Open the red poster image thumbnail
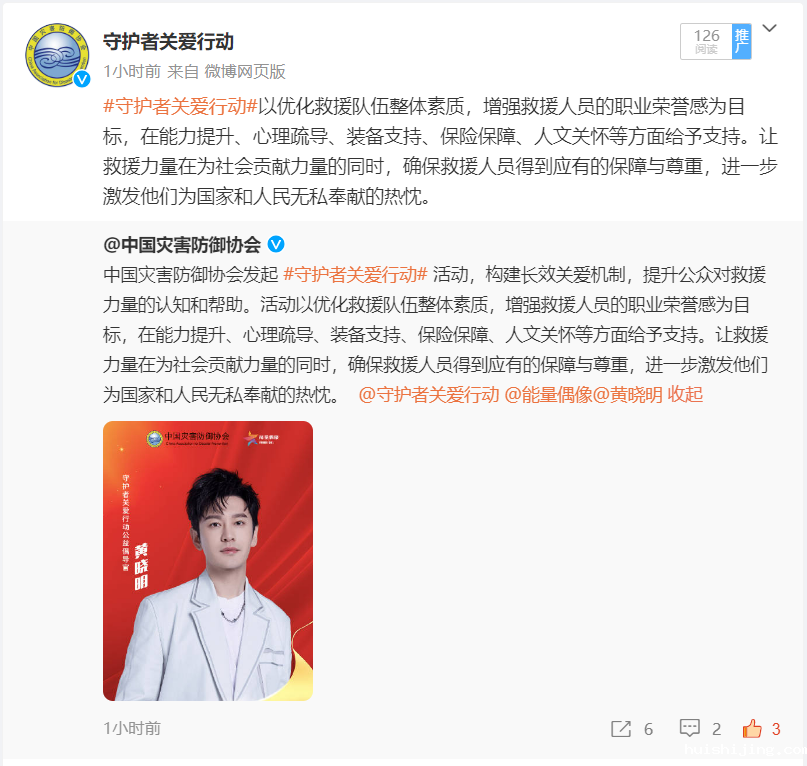Viewport: 807px width, 766px height. pyautogui.click(x=208, y=561)
